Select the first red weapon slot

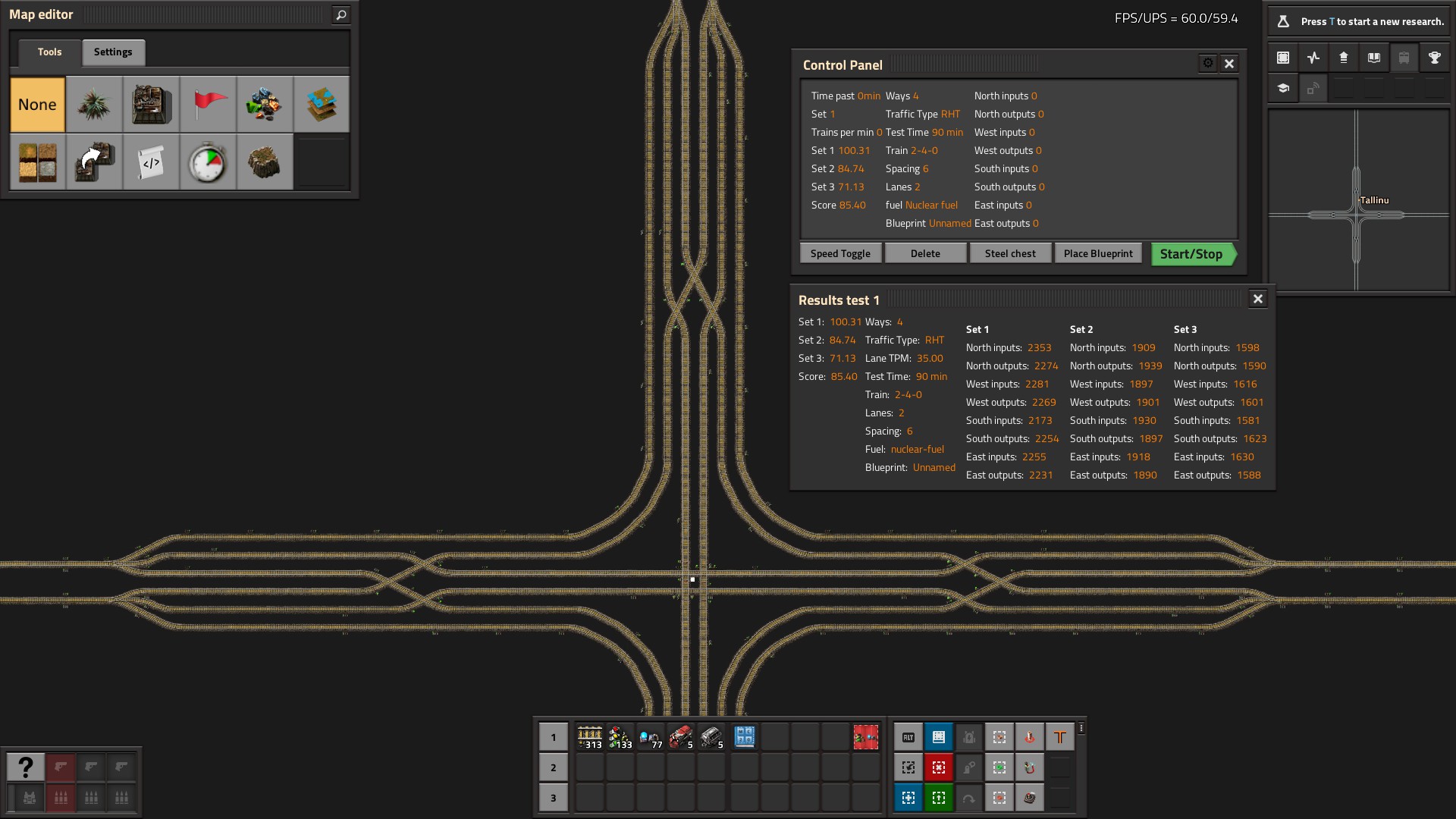point(61,767)
